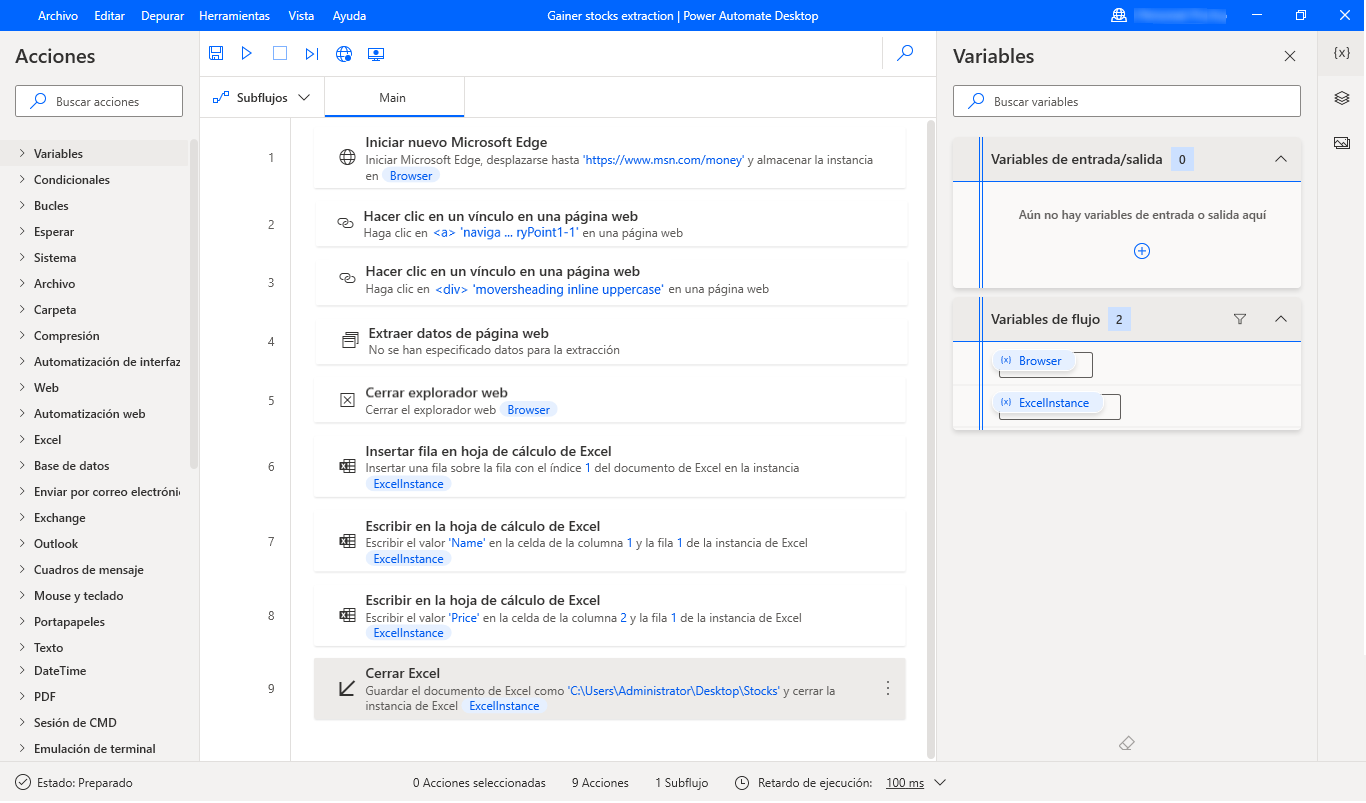Viewport: 1366px width, 803px height.
Task: Open the user account icon in title bar
Action: click(x=1118, y=15)
